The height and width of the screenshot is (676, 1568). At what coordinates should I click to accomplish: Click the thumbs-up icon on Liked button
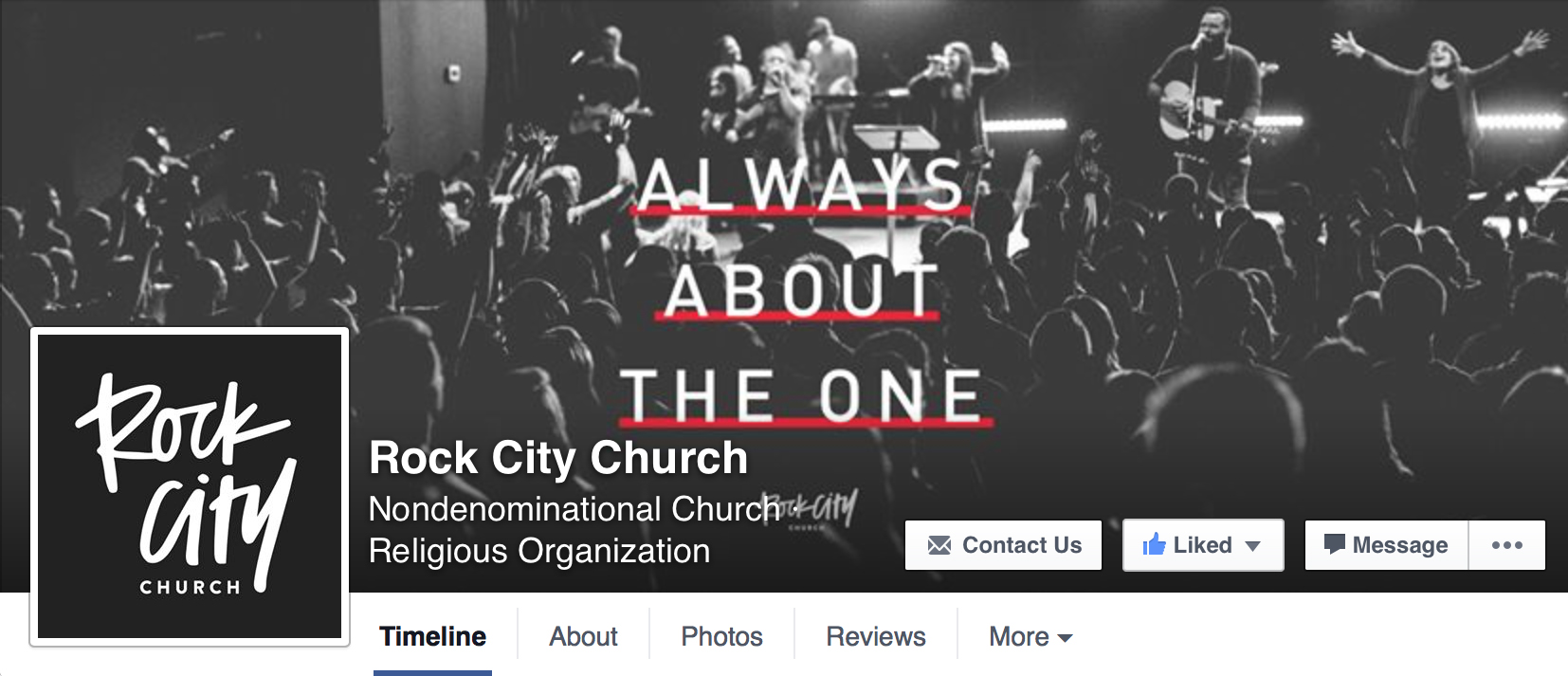click(1154, 544)
